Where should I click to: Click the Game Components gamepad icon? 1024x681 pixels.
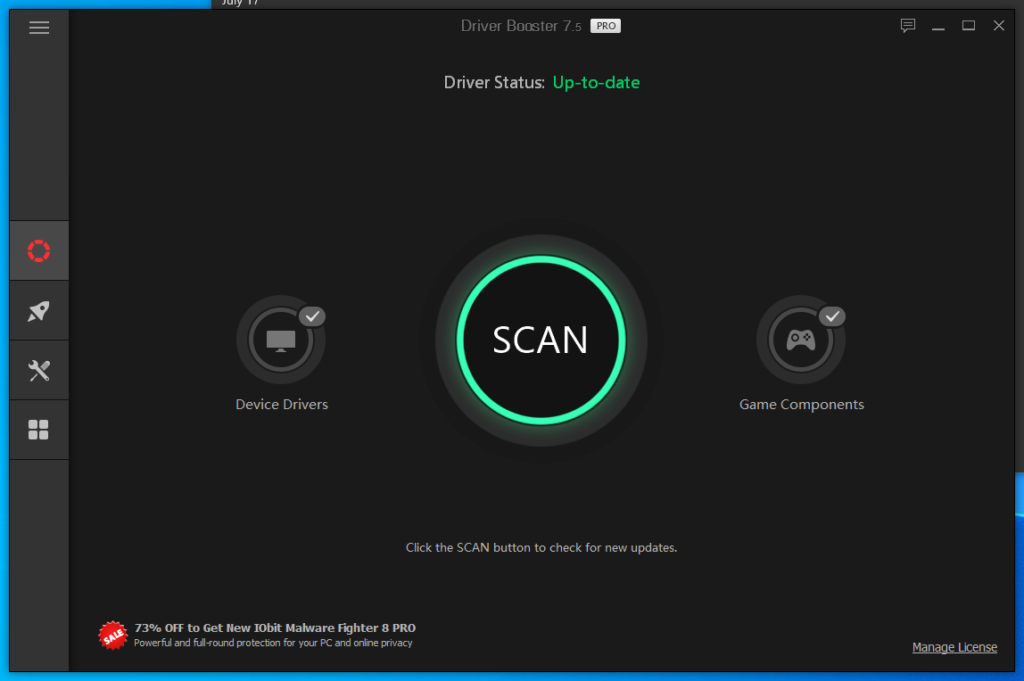(x=801, y=339)
